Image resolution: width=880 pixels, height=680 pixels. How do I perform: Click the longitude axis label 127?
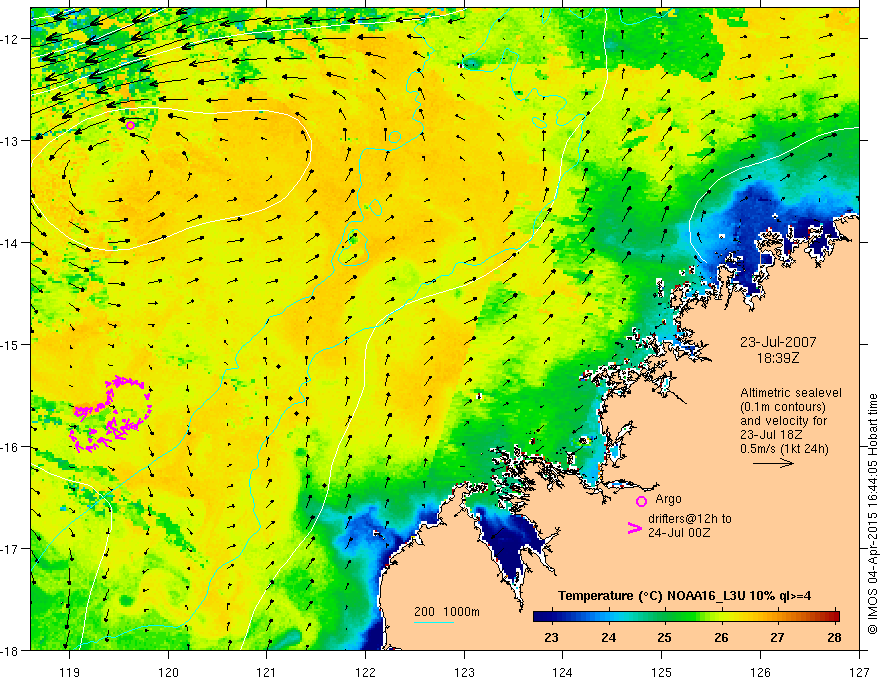859,672
